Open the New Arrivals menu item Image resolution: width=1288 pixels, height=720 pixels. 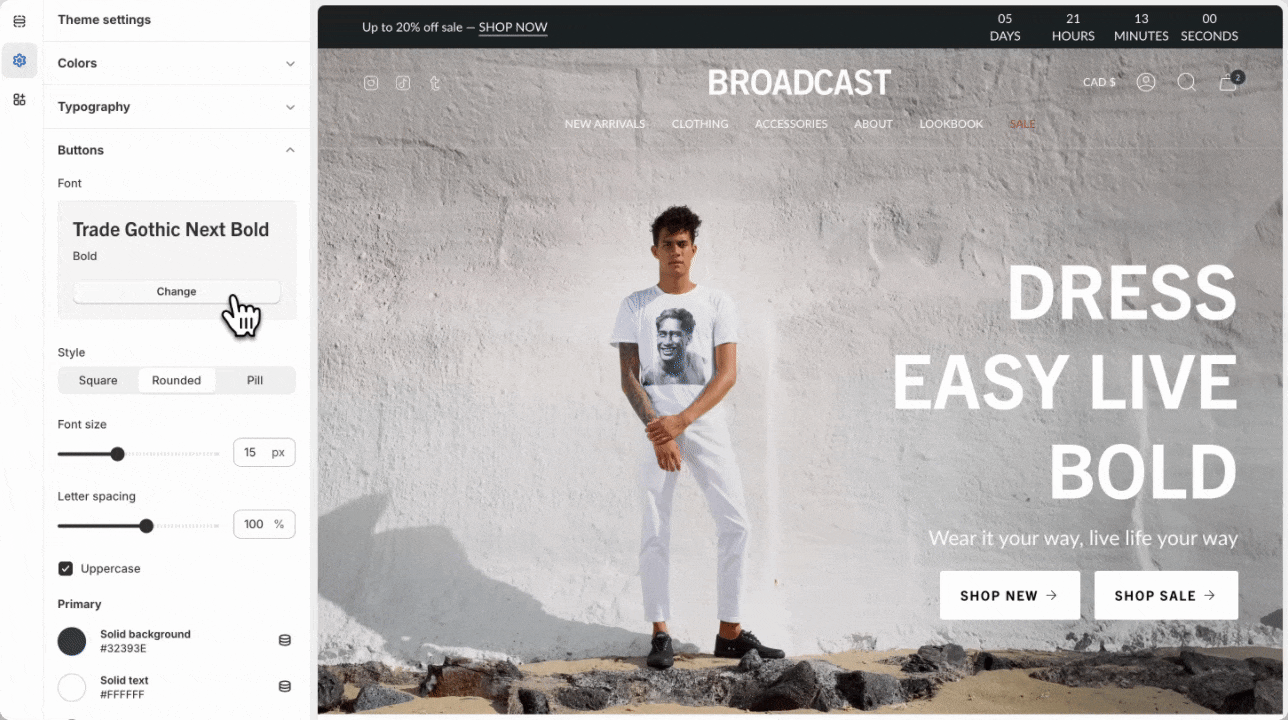[x=605, y=124]
